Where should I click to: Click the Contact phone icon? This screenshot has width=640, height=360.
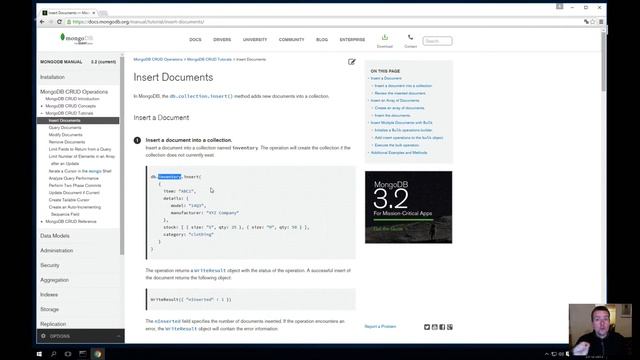[x=410, y=37]
